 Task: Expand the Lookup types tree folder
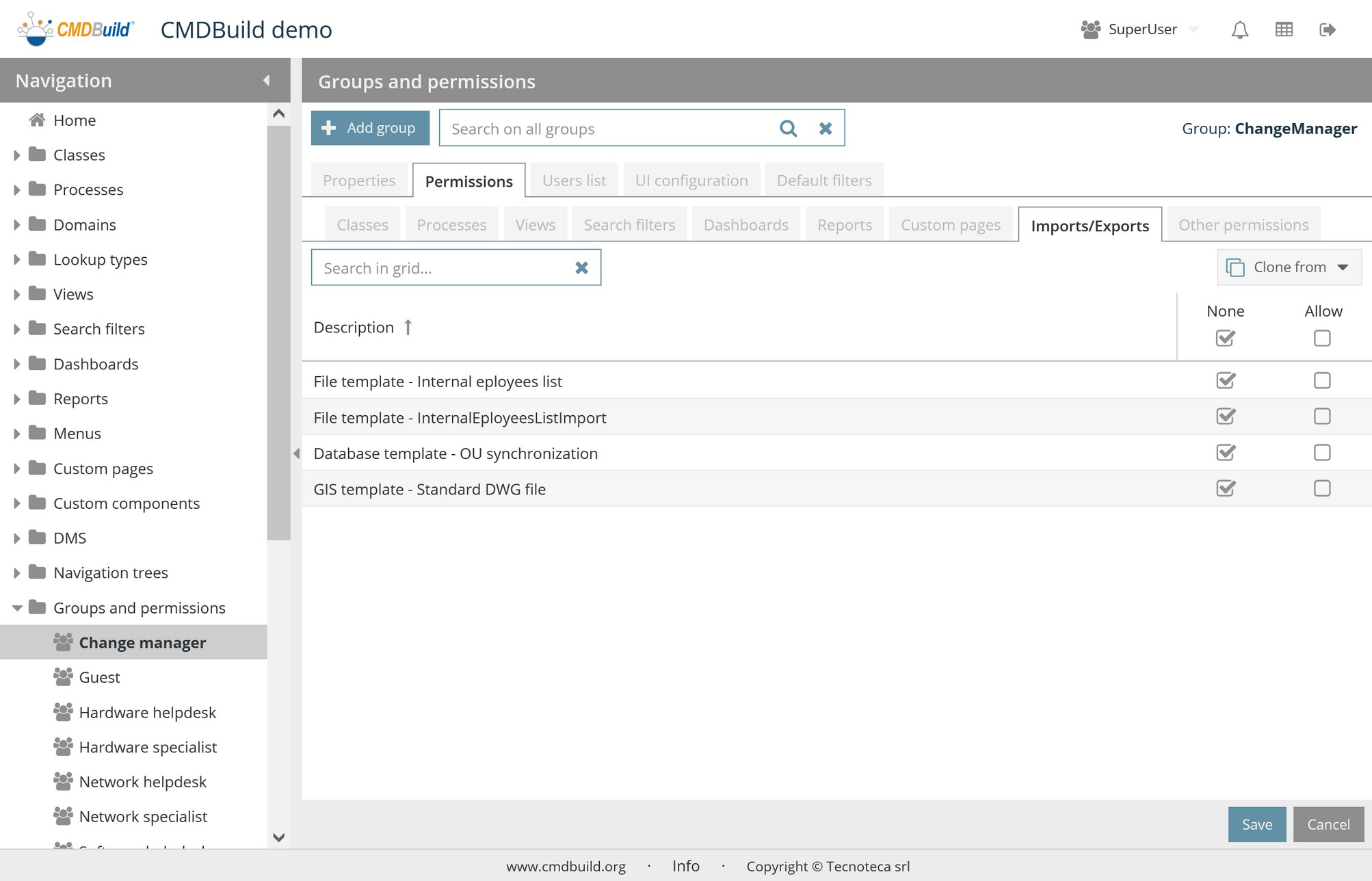pyautogui.click(x=17, y=259)
